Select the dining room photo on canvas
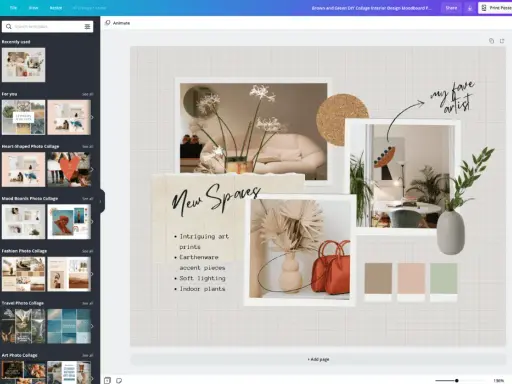This screenshot has width=512, height=384. tap(402, 176)
